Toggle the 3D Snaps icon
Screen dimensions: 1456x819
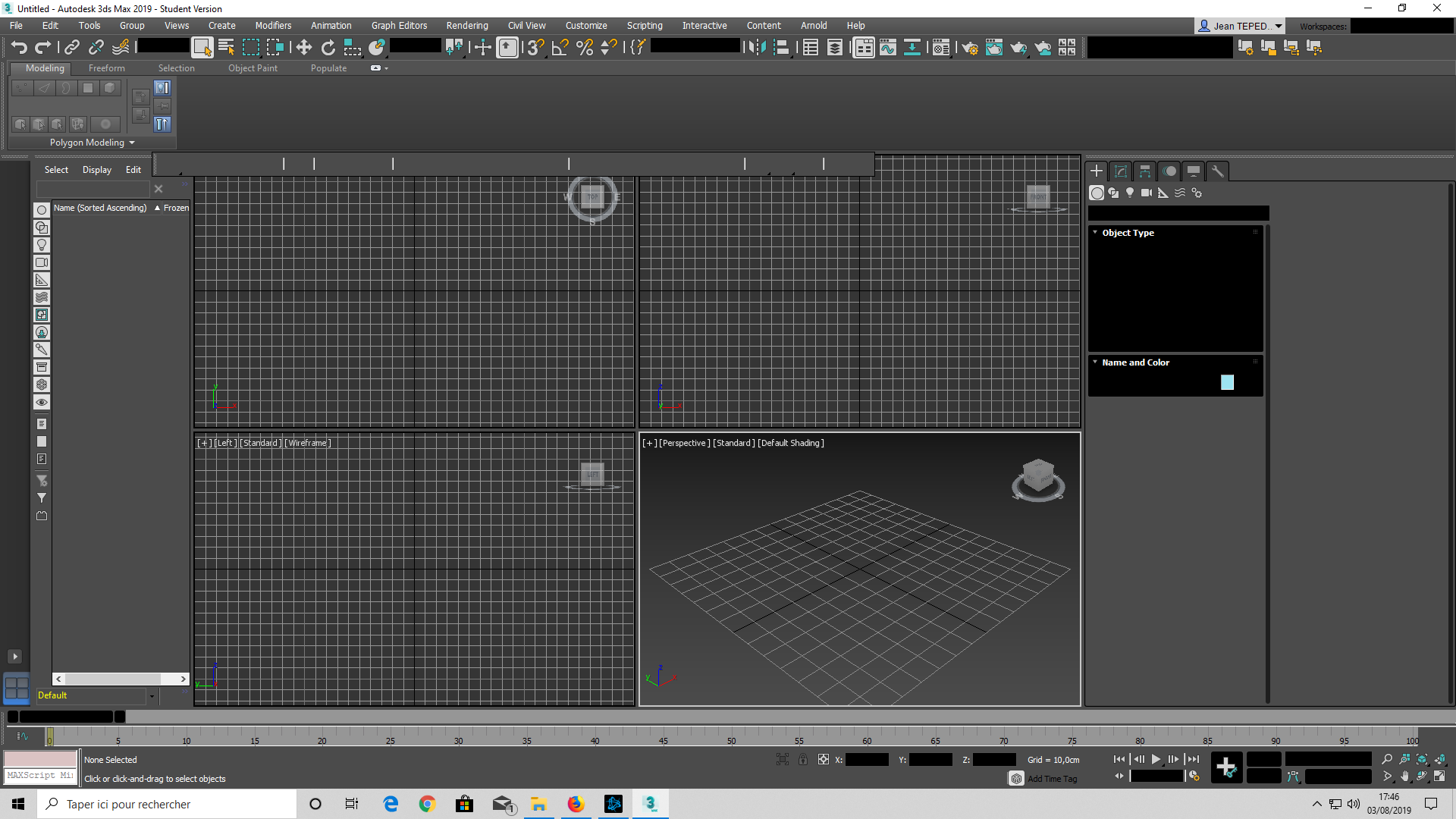(x=536, y=47)
